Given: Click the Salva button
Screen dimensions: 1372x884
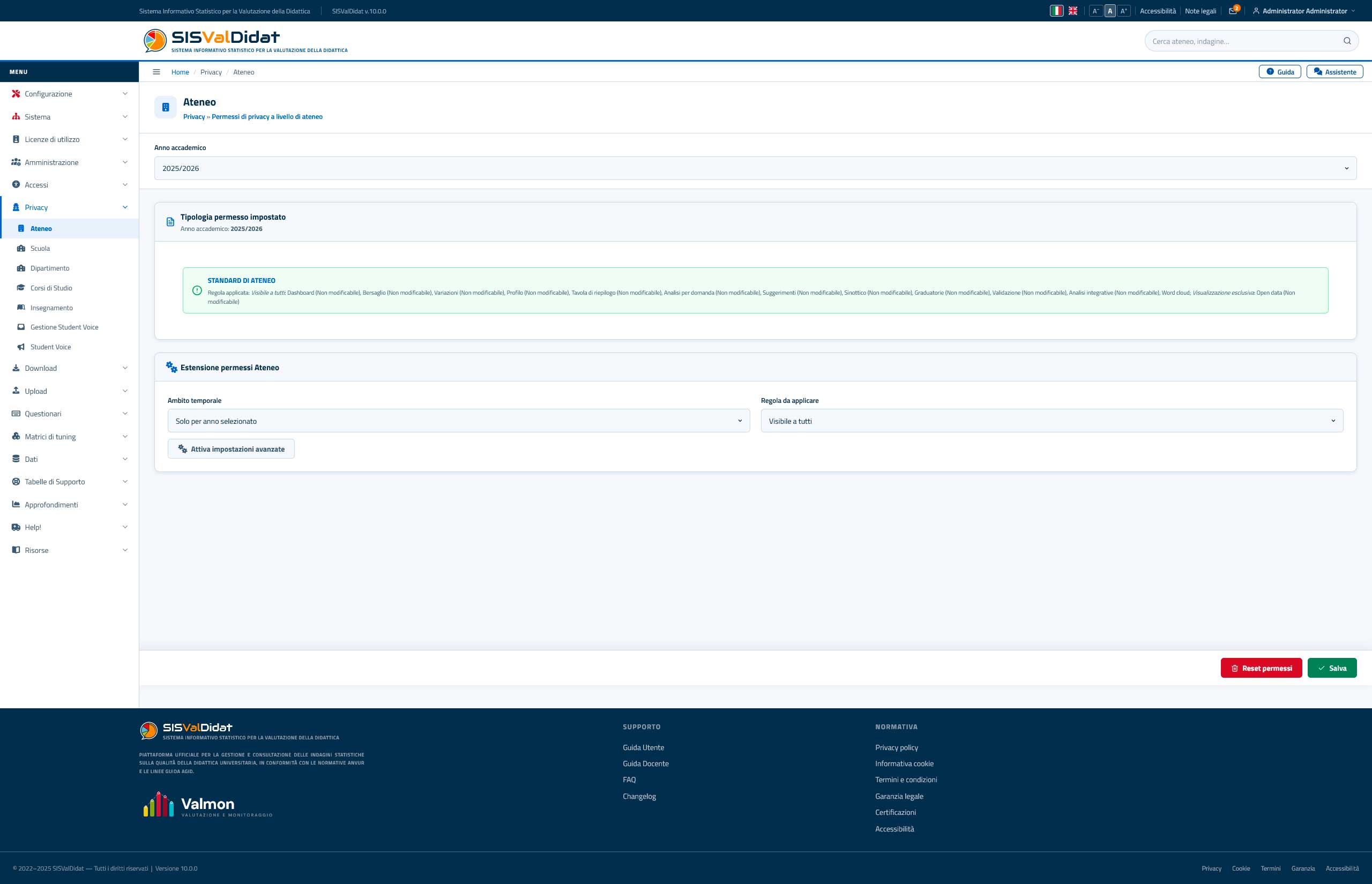Looking at the screenshot, I should pos(1332,668).
